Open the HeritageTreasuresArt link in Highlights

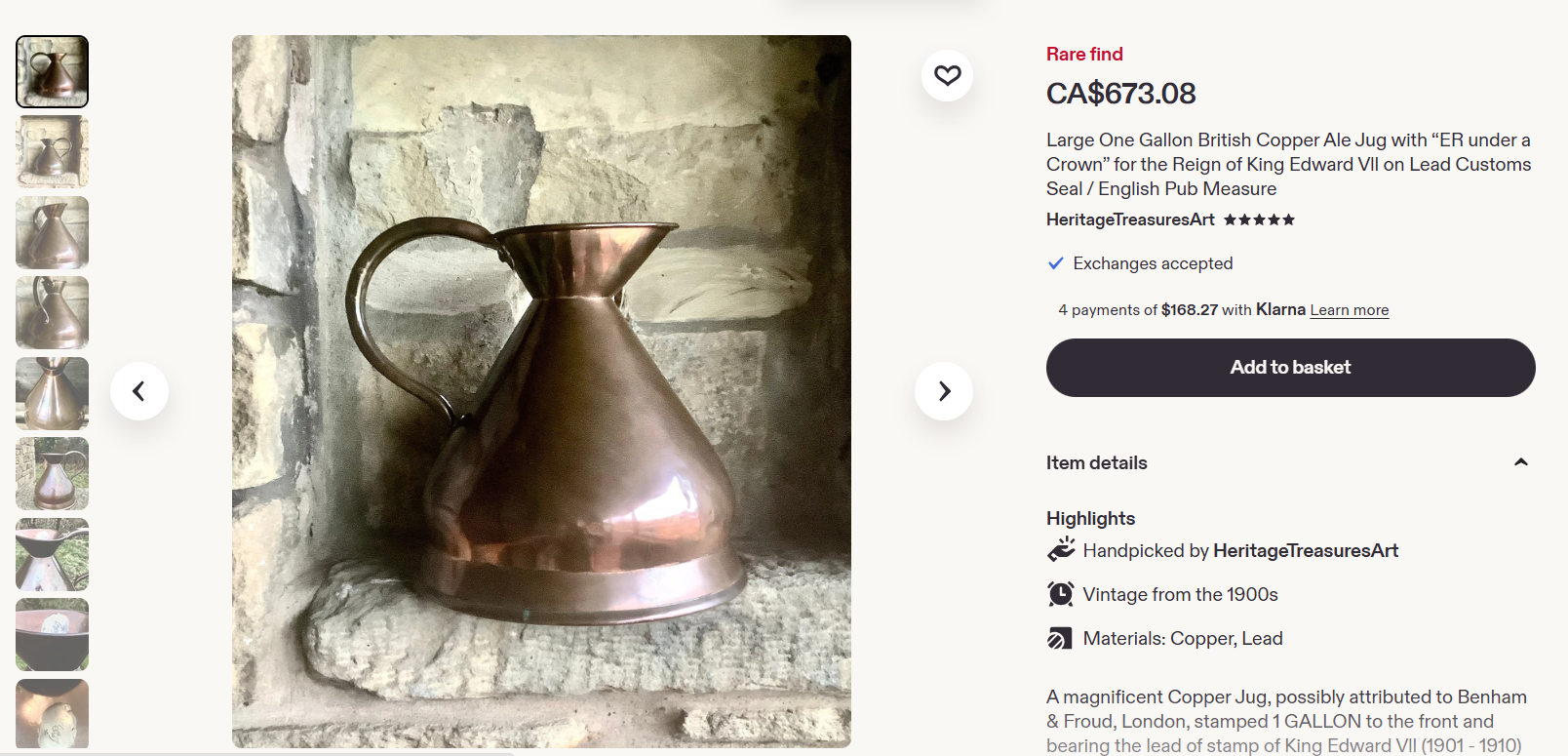tap(1306, 550)
